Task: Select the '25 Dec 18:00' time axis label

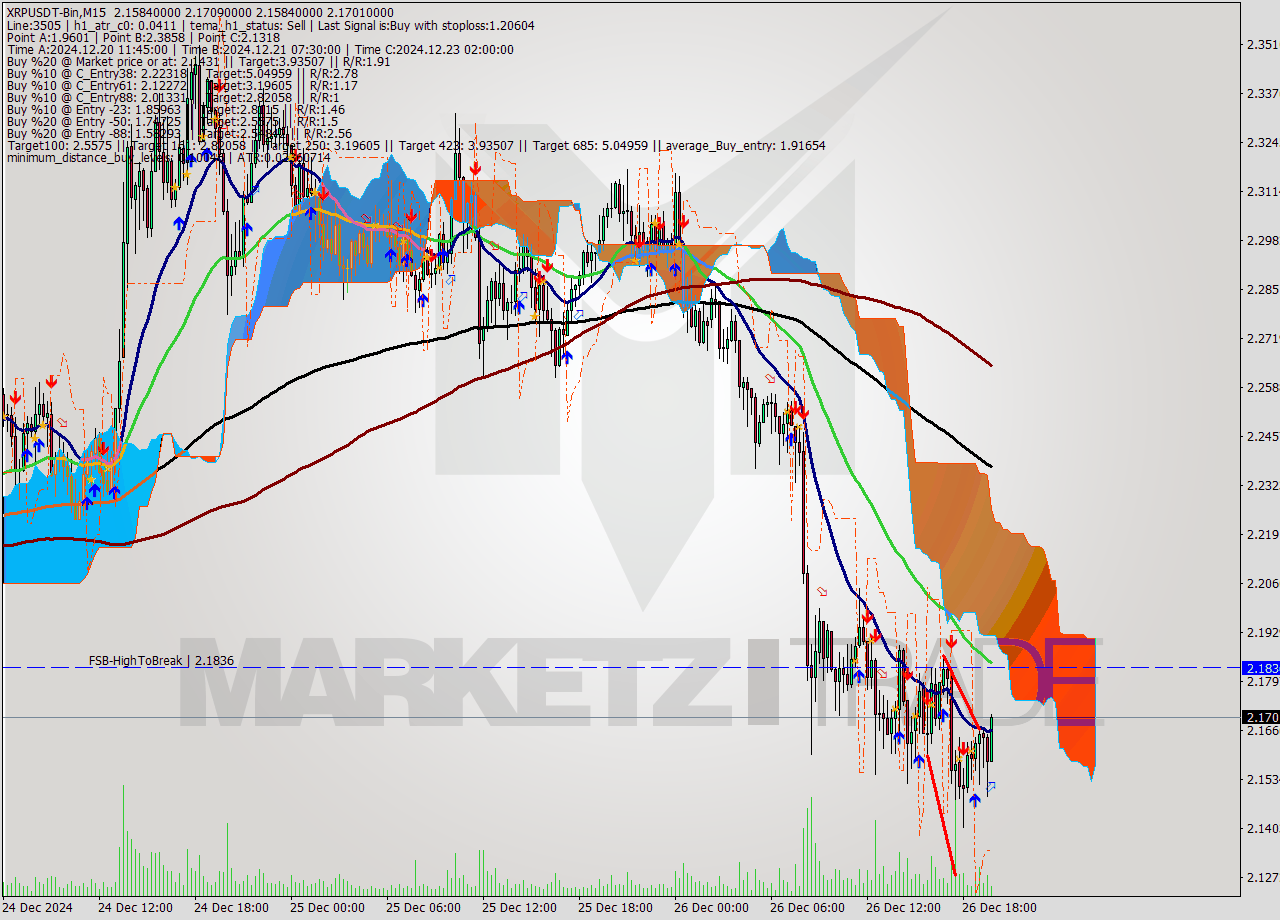Action: click(x=615, y=908)
